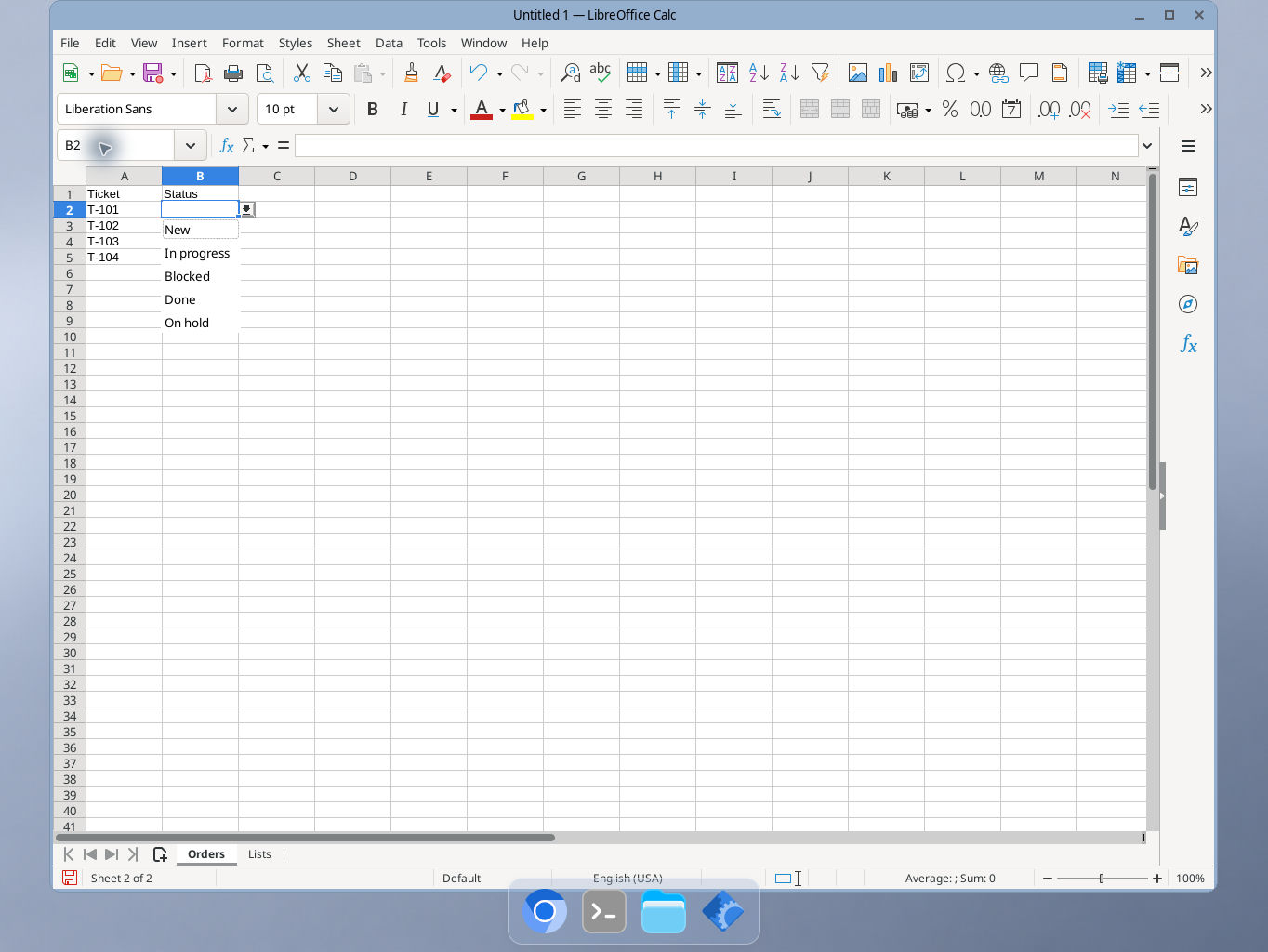Switch to the Lists sheet tab
This screenshot has width=1268, height=952.
[259, 854]
